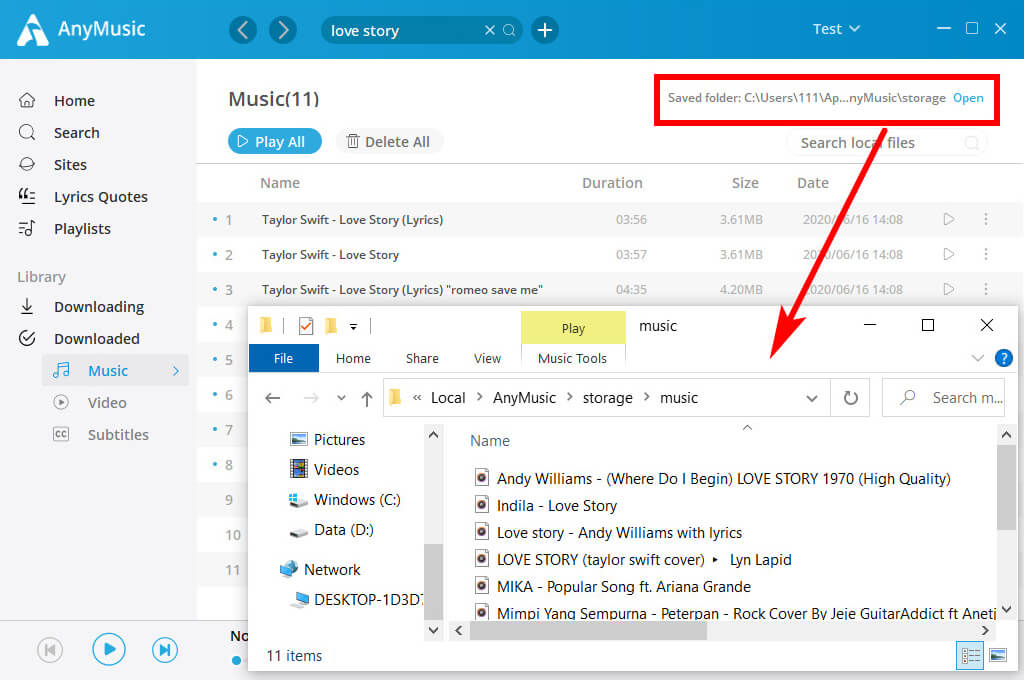Open Lyrics Quotes in the sidebar
Screen dimensions: 1024x680
click(101, 197)
